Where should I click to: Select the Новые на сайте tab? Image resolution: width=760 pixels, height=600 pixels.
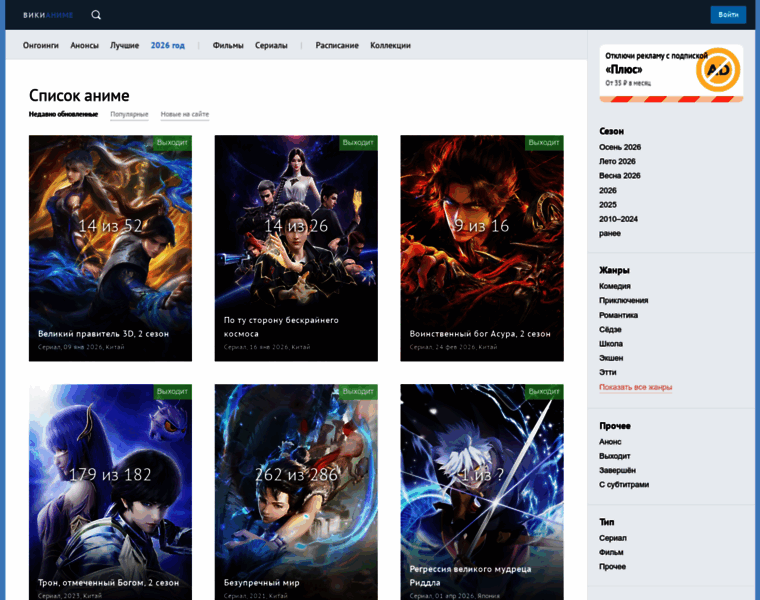pyautogui.click(x=185, y=114)
